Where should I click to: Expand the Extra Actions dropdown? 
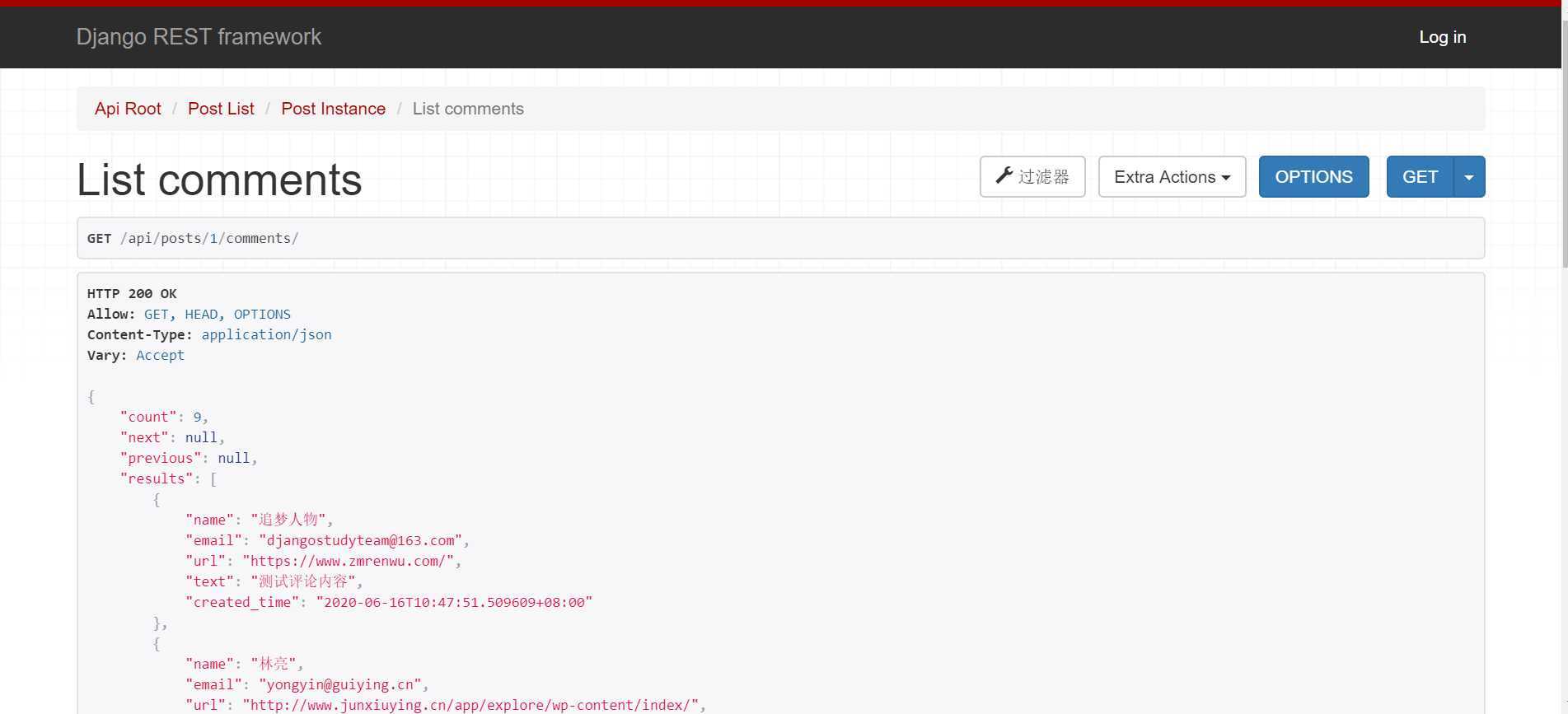click(1172, 176)
